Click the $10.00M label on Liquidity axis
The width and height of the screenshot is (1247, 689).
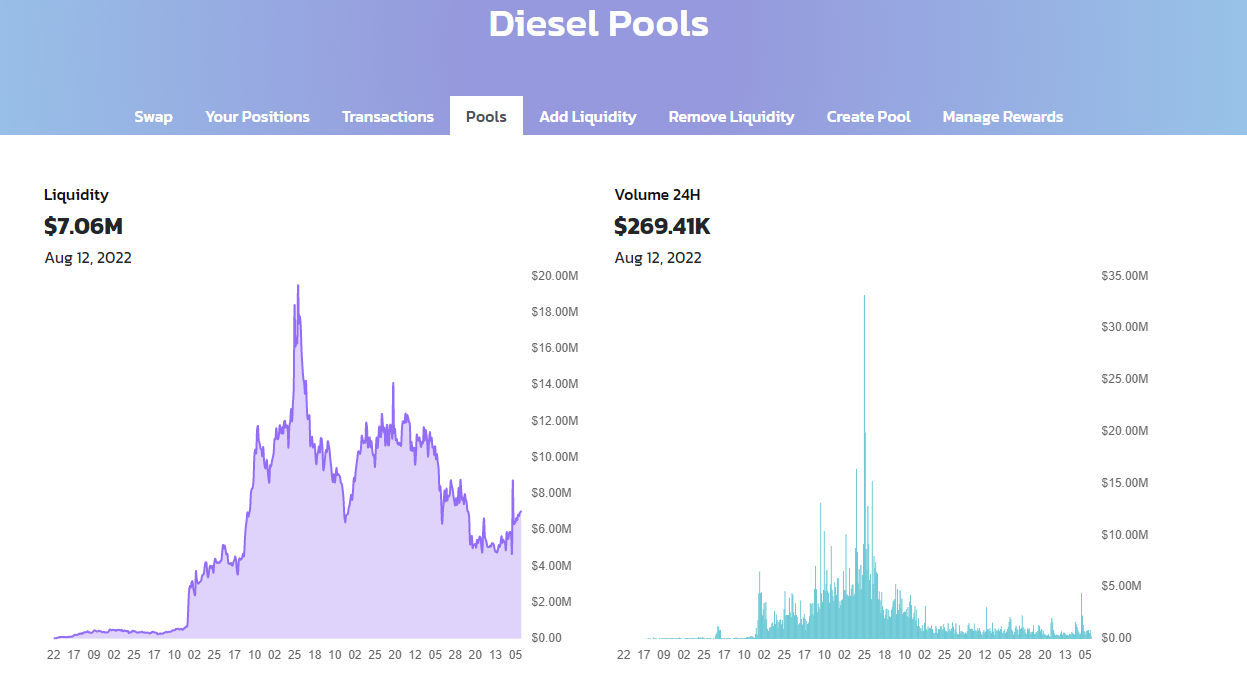553,457
